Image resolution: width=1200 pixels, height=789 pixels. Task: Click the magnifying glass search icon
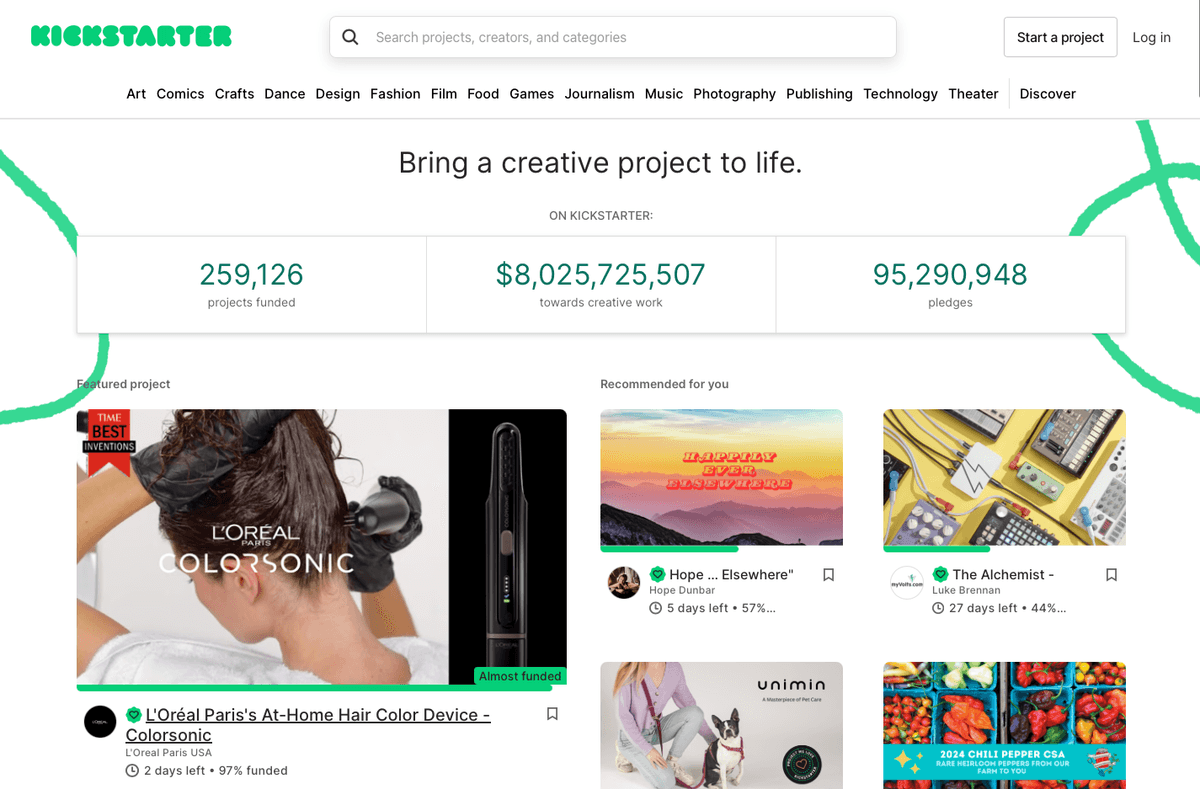pos(350,36)
